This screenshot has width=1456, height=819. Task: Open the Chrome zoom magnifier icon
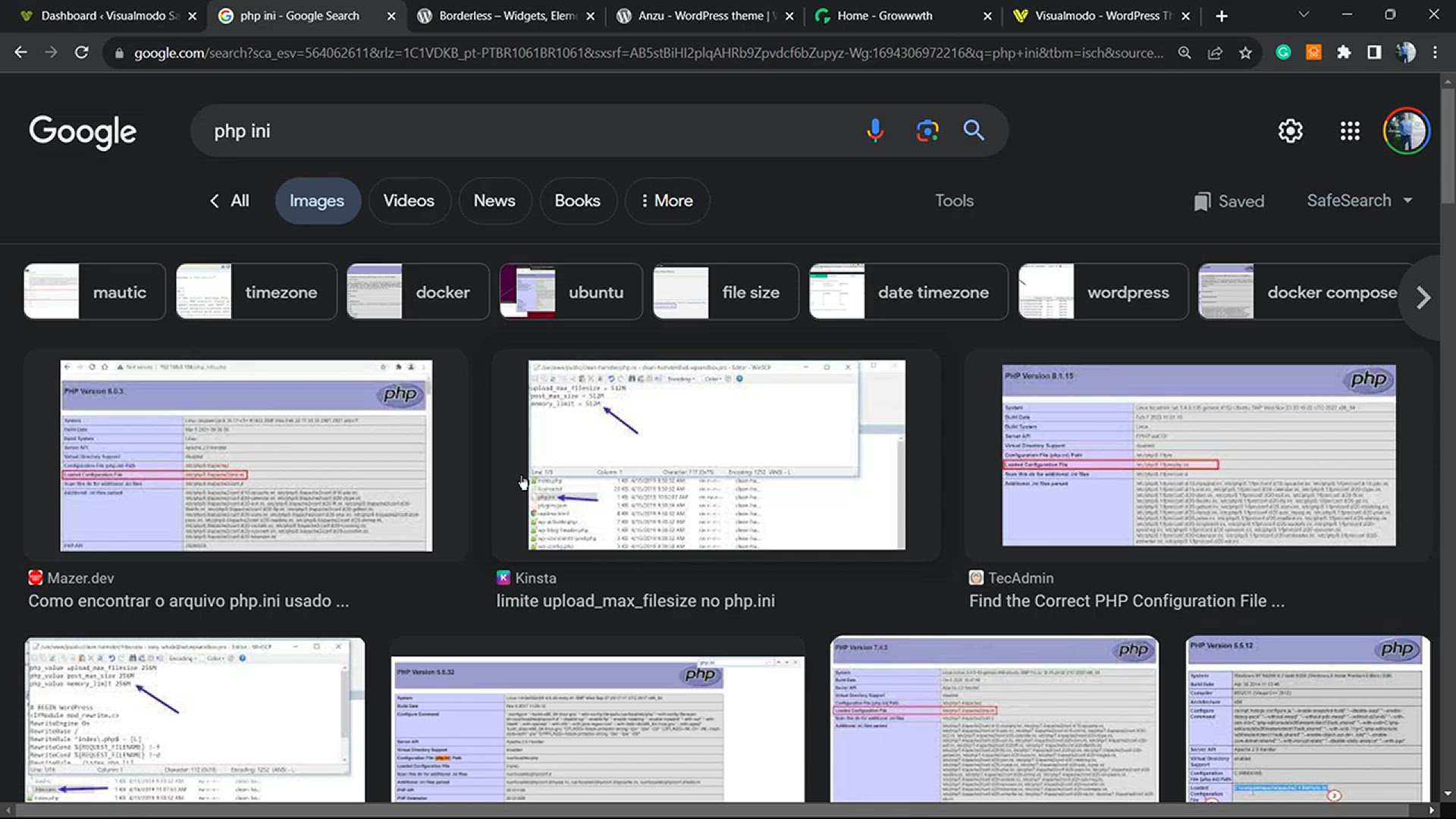[x=1185, y=52]
